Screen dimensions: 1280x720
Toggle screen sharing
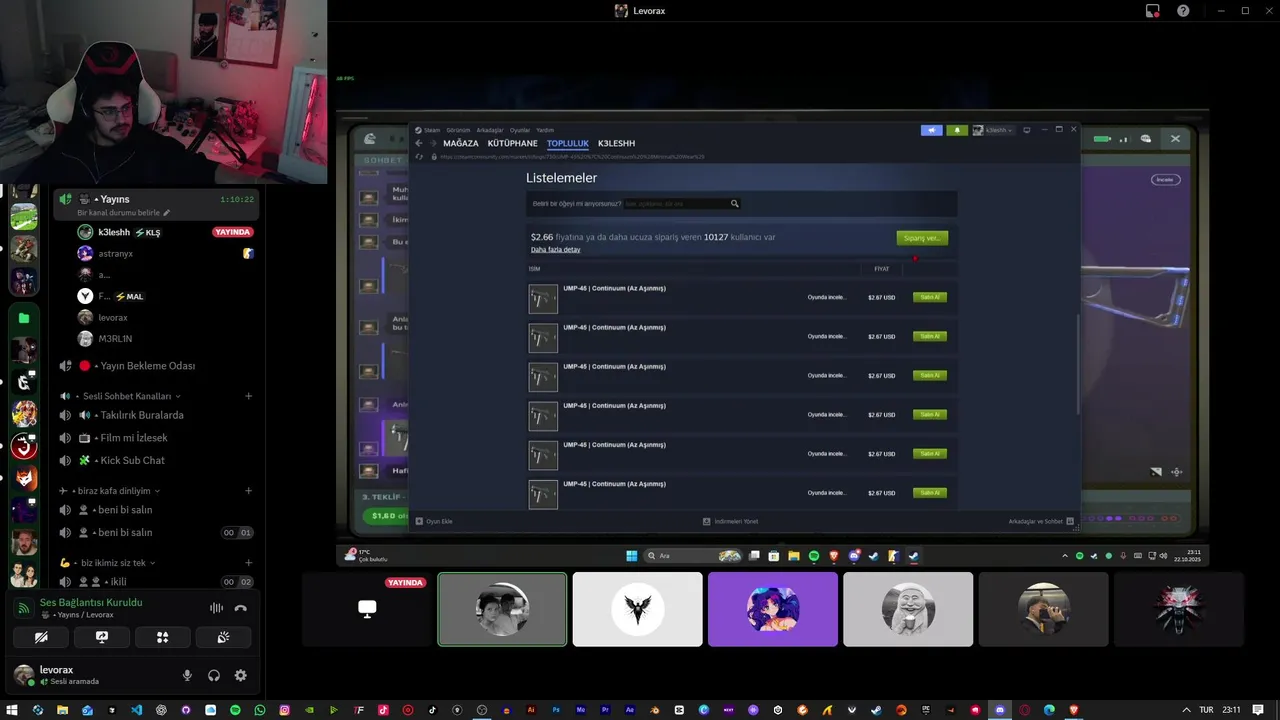(x=101, y=637)
